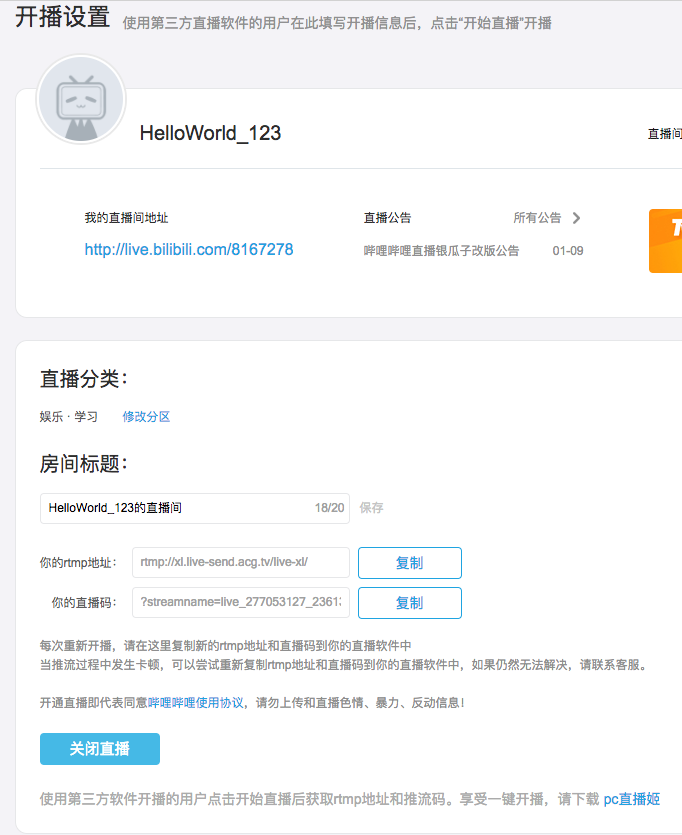Viewport: 682px width, 835px height.
Task: Open the 所有公告 announcements list
Action: tap(537, 218)
